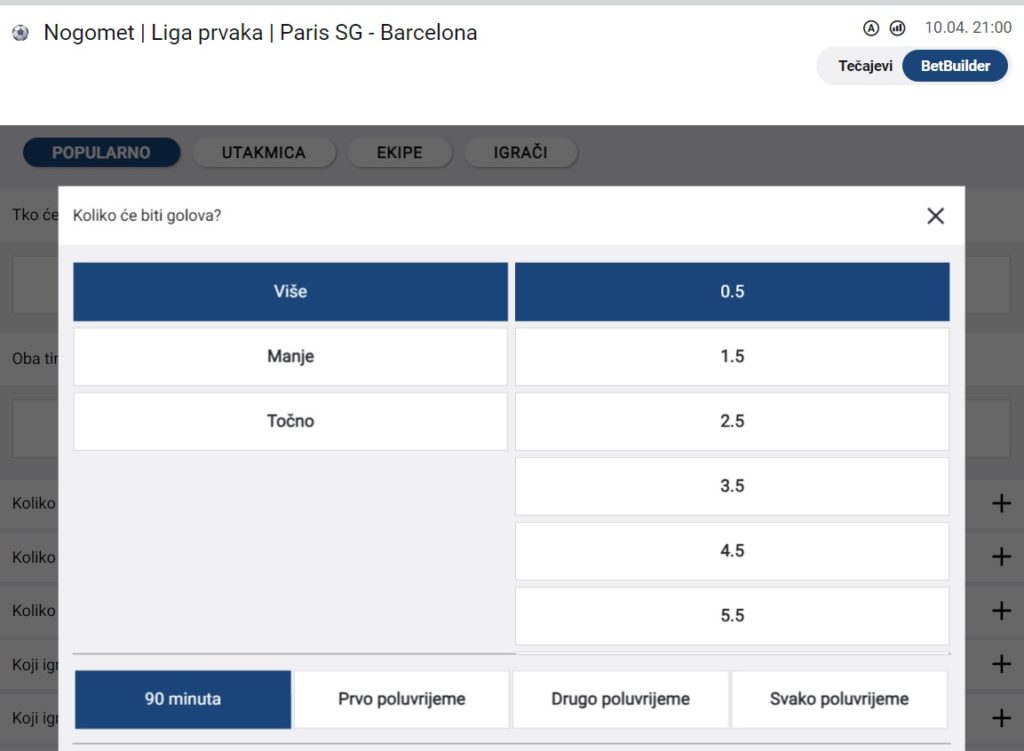Click the soccer ball icon in the header
Viewport: 1024px width, 751px height.
tap(18, 32)
